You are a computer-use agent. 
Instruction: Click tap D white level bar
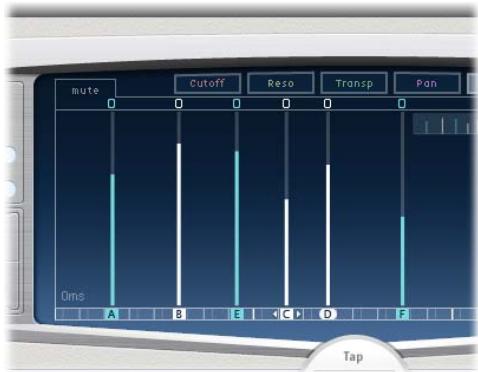click(x=328, y=235)
